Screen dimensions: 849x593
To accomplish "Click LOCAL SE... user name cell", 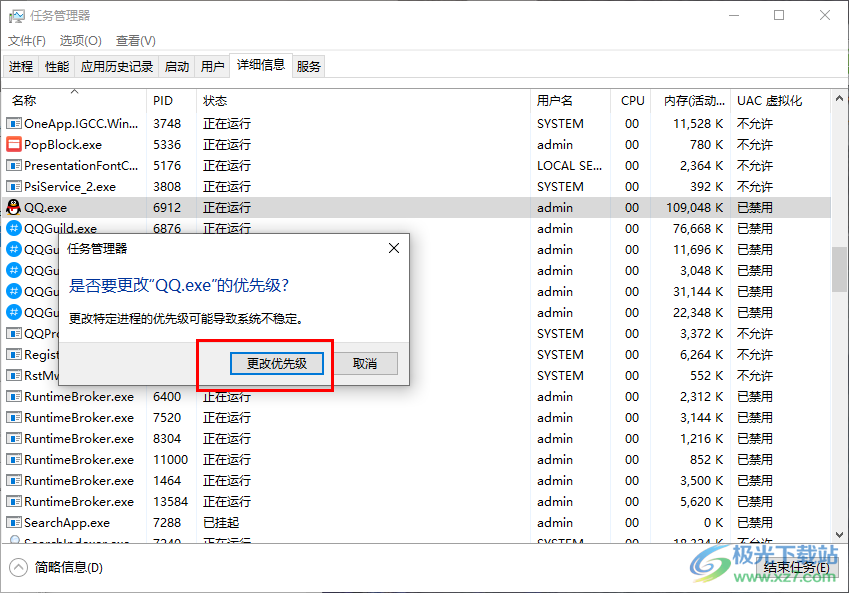I will [570, 166].
